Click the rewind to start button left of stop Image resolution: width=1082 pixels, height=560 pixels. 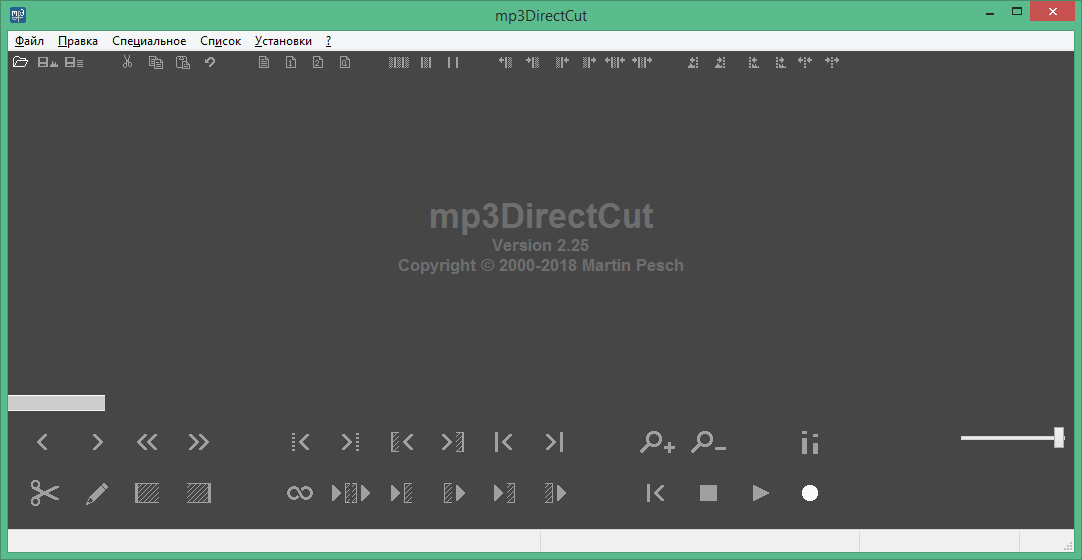click(655, 493)
